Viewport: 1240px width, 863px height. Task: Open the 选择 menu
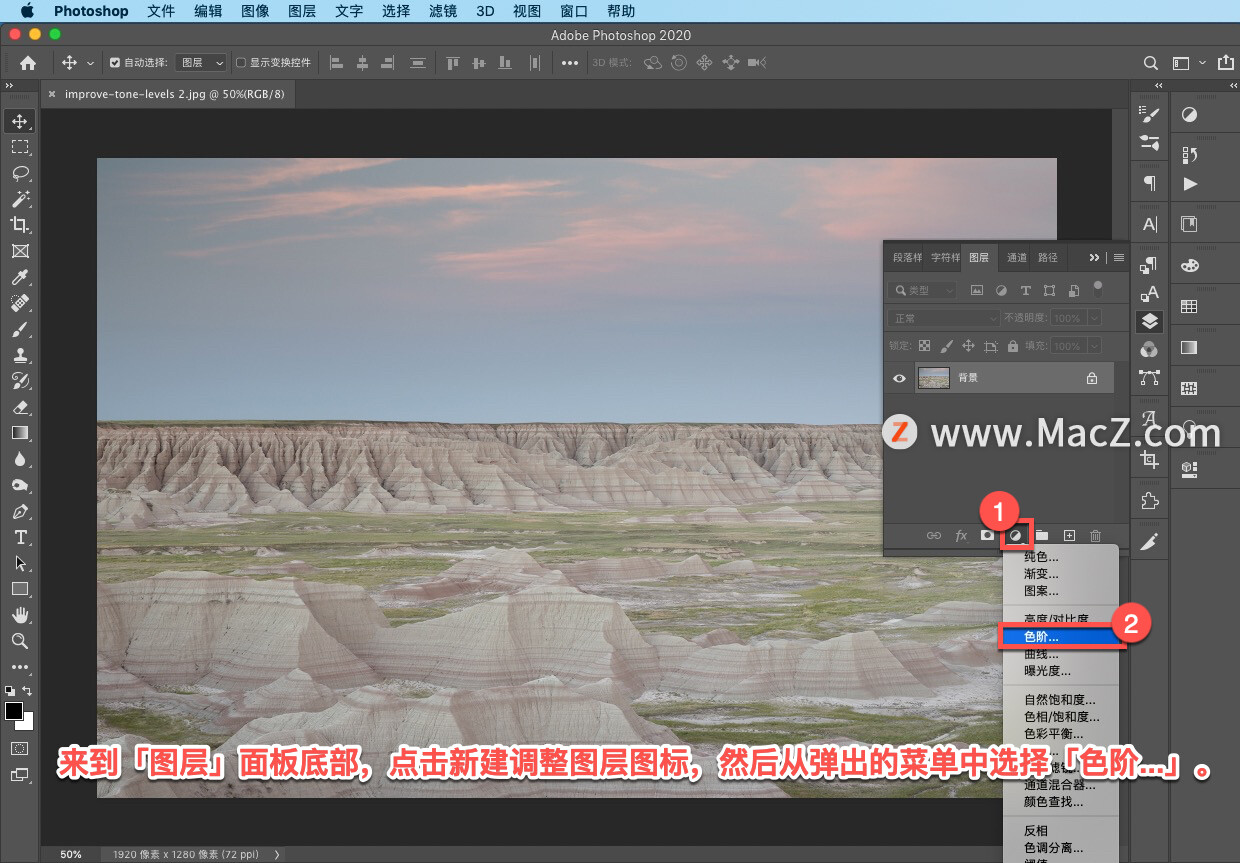396,11
